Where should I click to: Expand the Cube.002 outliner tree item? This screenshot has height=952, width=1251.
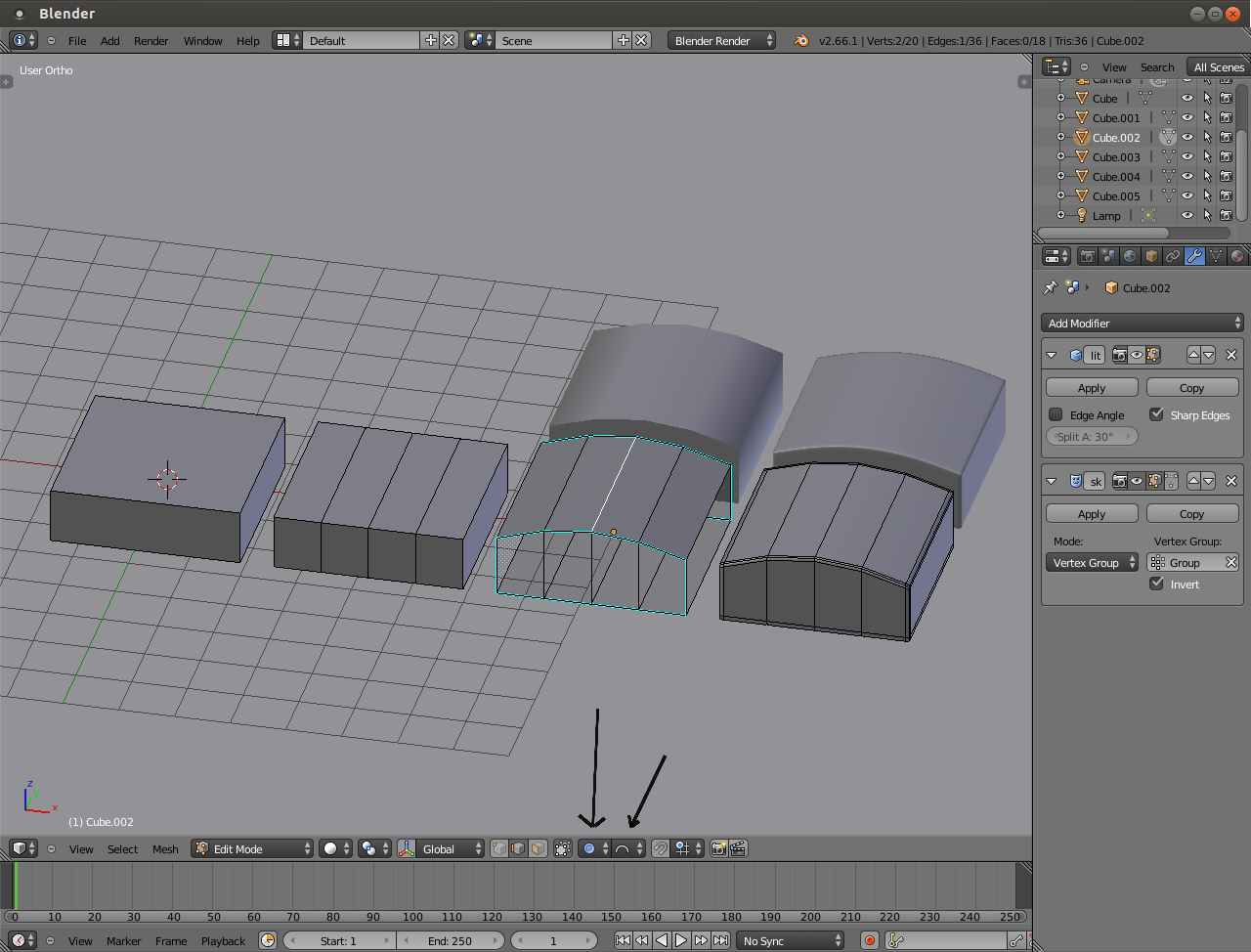pyautogui.click(x=1061, y=137)
